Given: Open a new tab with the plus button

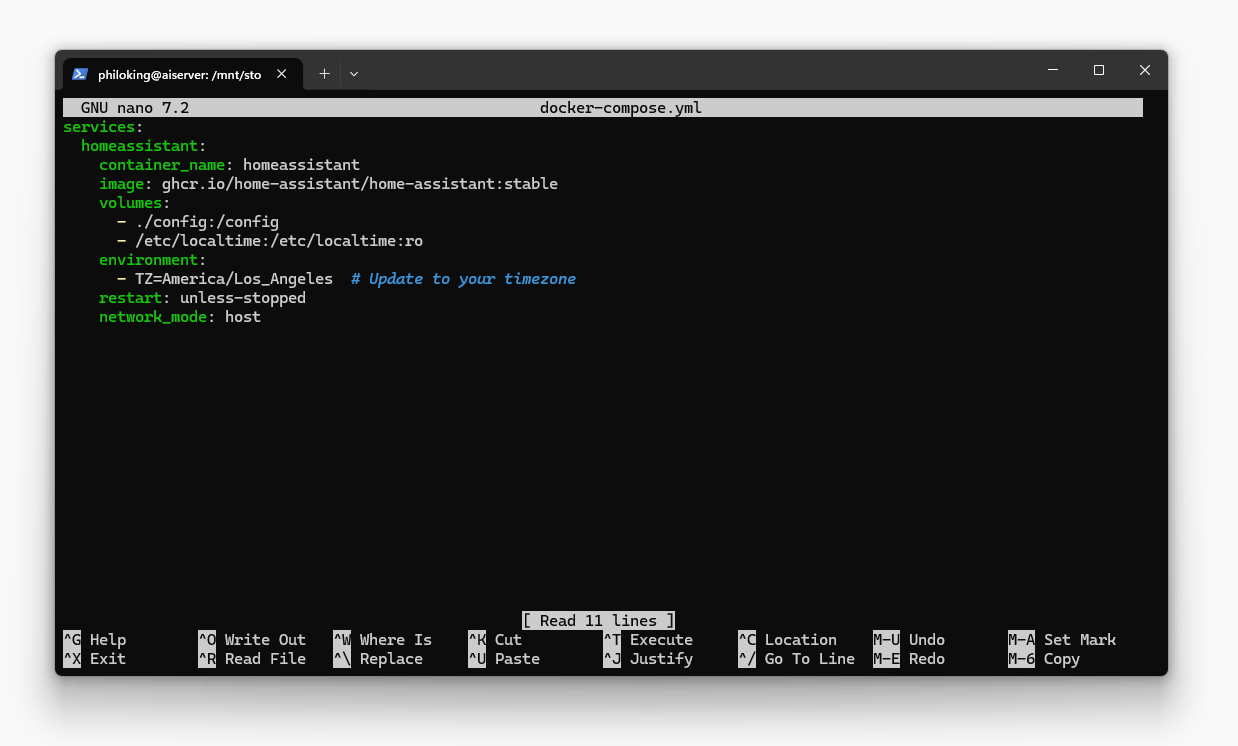Looking at the screenshot, I should (324, 73).
